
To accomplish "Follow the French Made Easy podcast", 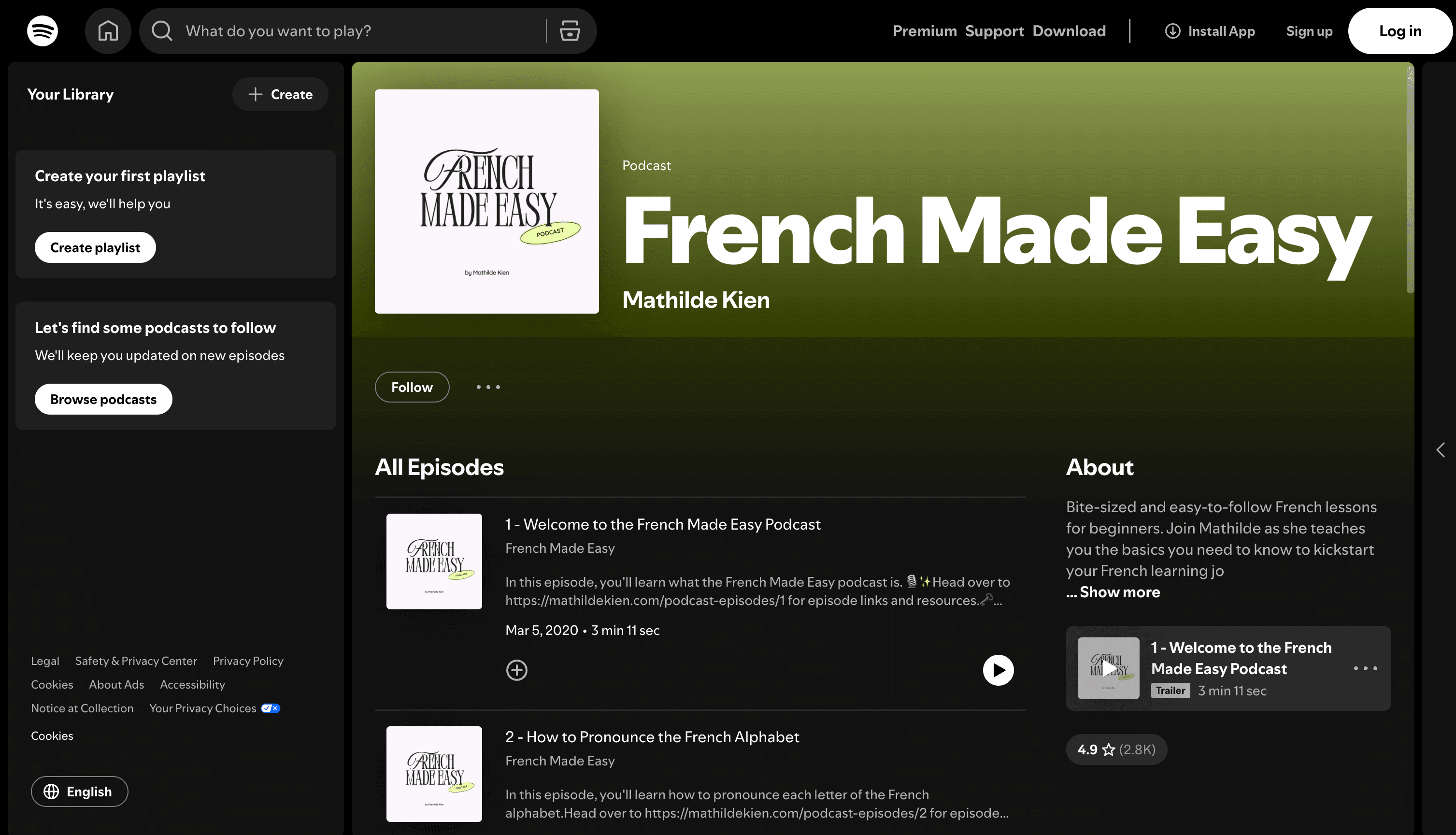I will (412, 387).
